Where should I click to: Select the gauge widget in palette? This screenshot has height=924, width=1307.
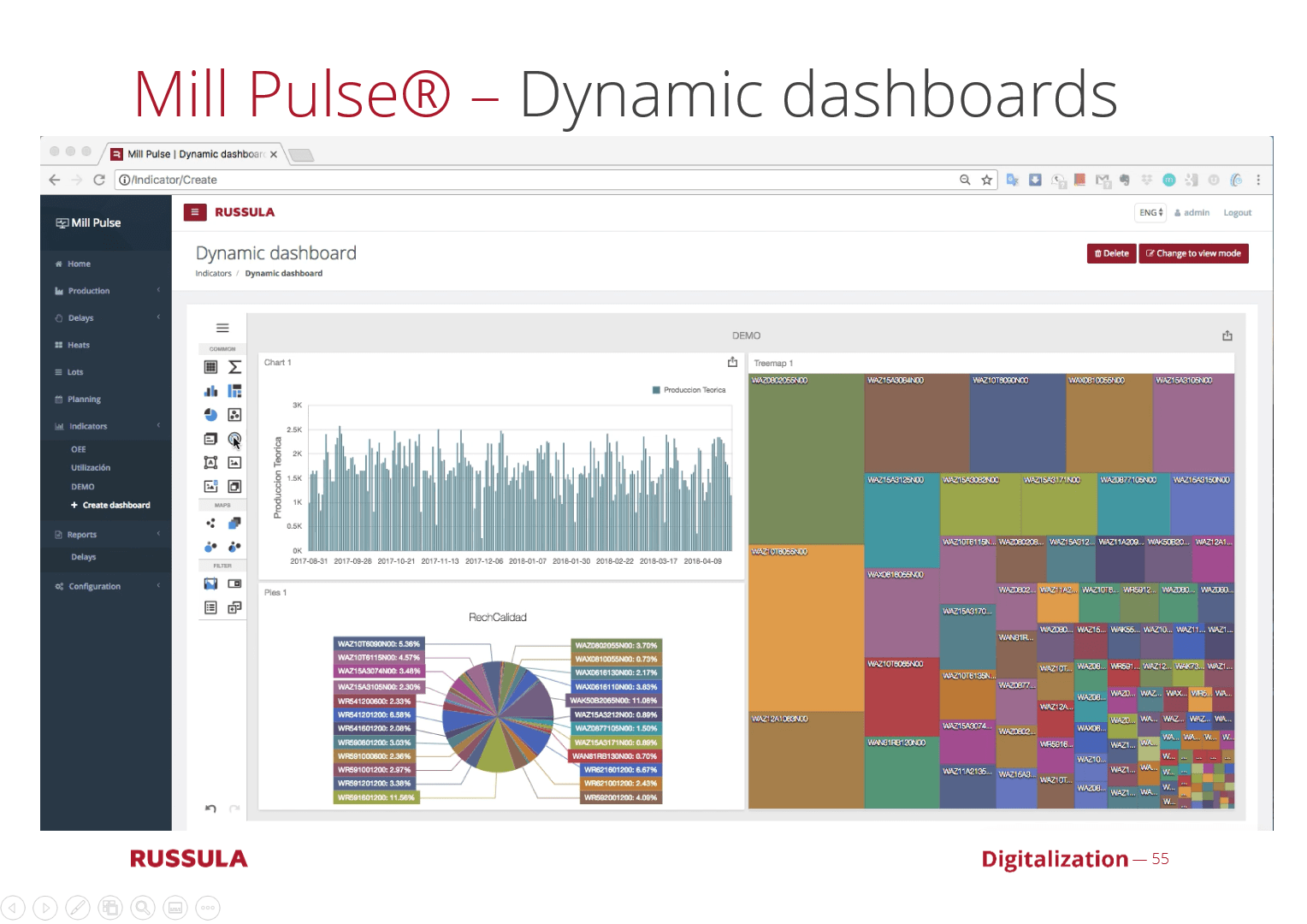234,439
